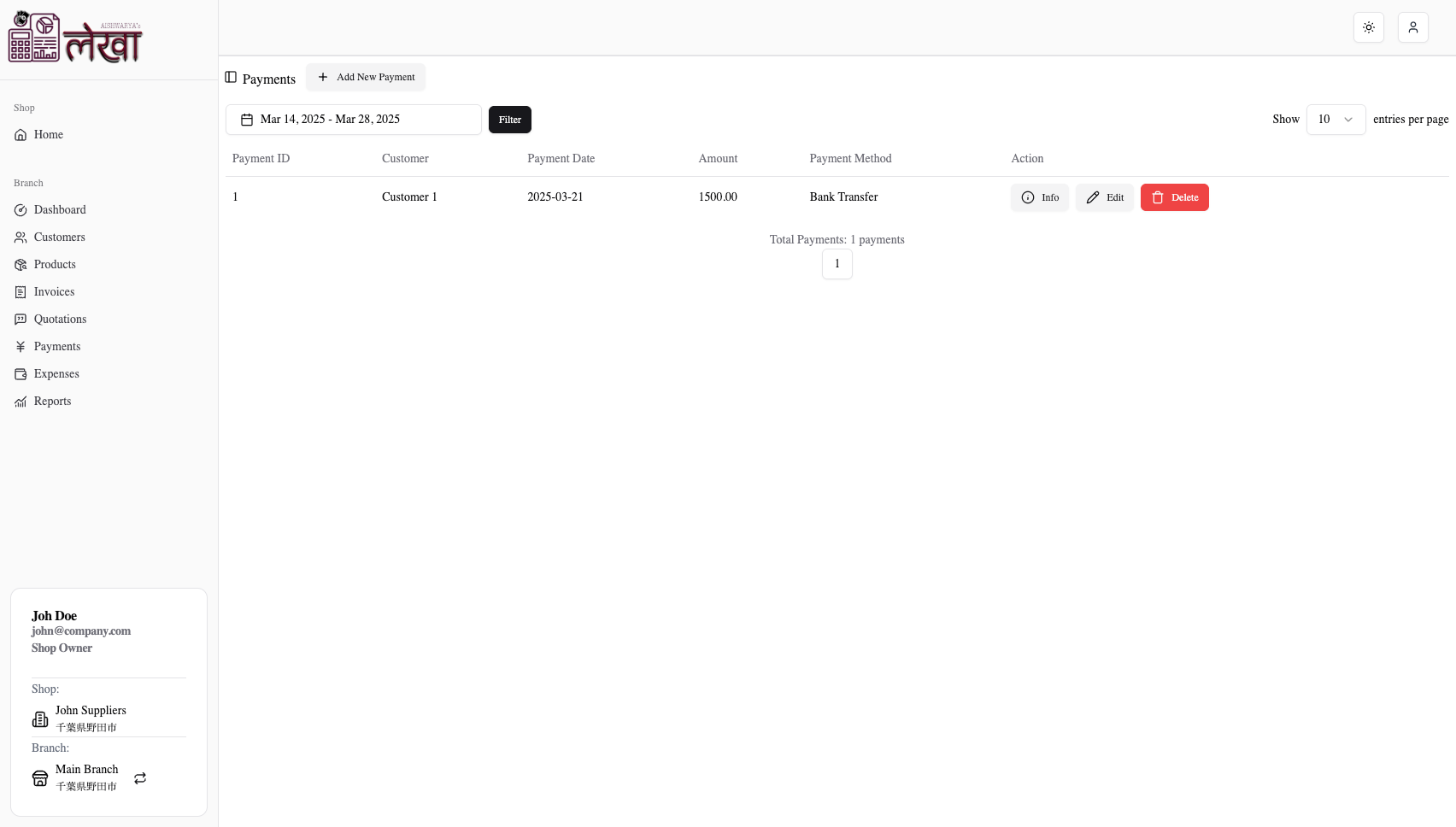
Task: Open the date range picker field
Action: [x=353, y=120]
